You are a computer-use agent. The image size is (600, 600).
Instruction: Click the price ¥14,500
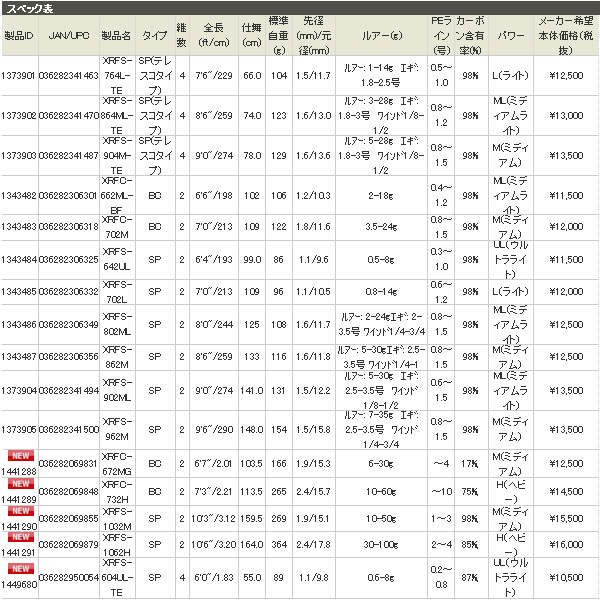click(566, 492)
